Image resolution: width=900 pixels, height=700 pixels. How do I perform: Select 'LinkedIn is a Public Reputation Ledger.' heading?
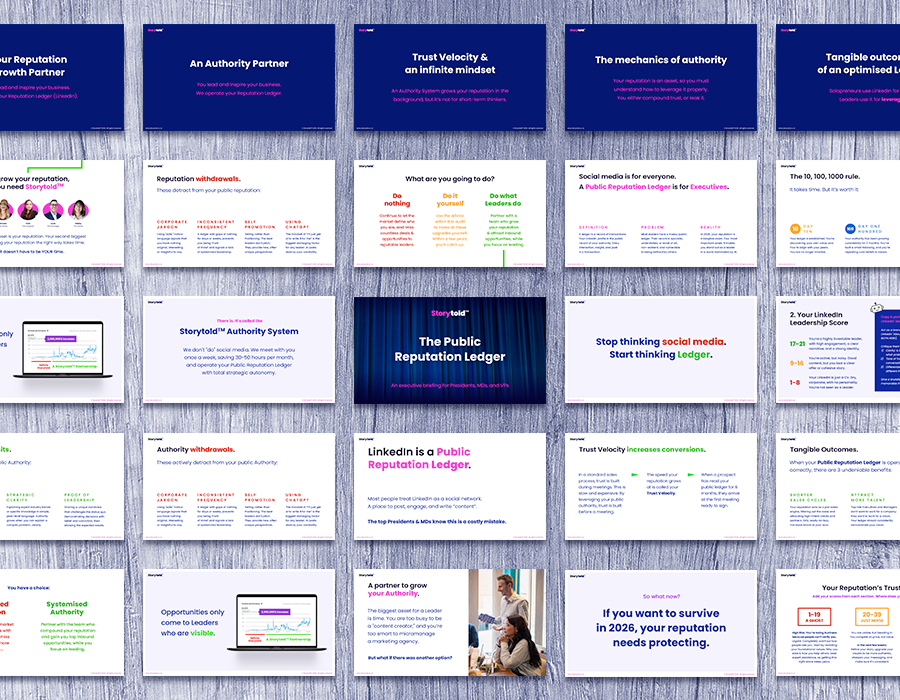tap(420, 458)
